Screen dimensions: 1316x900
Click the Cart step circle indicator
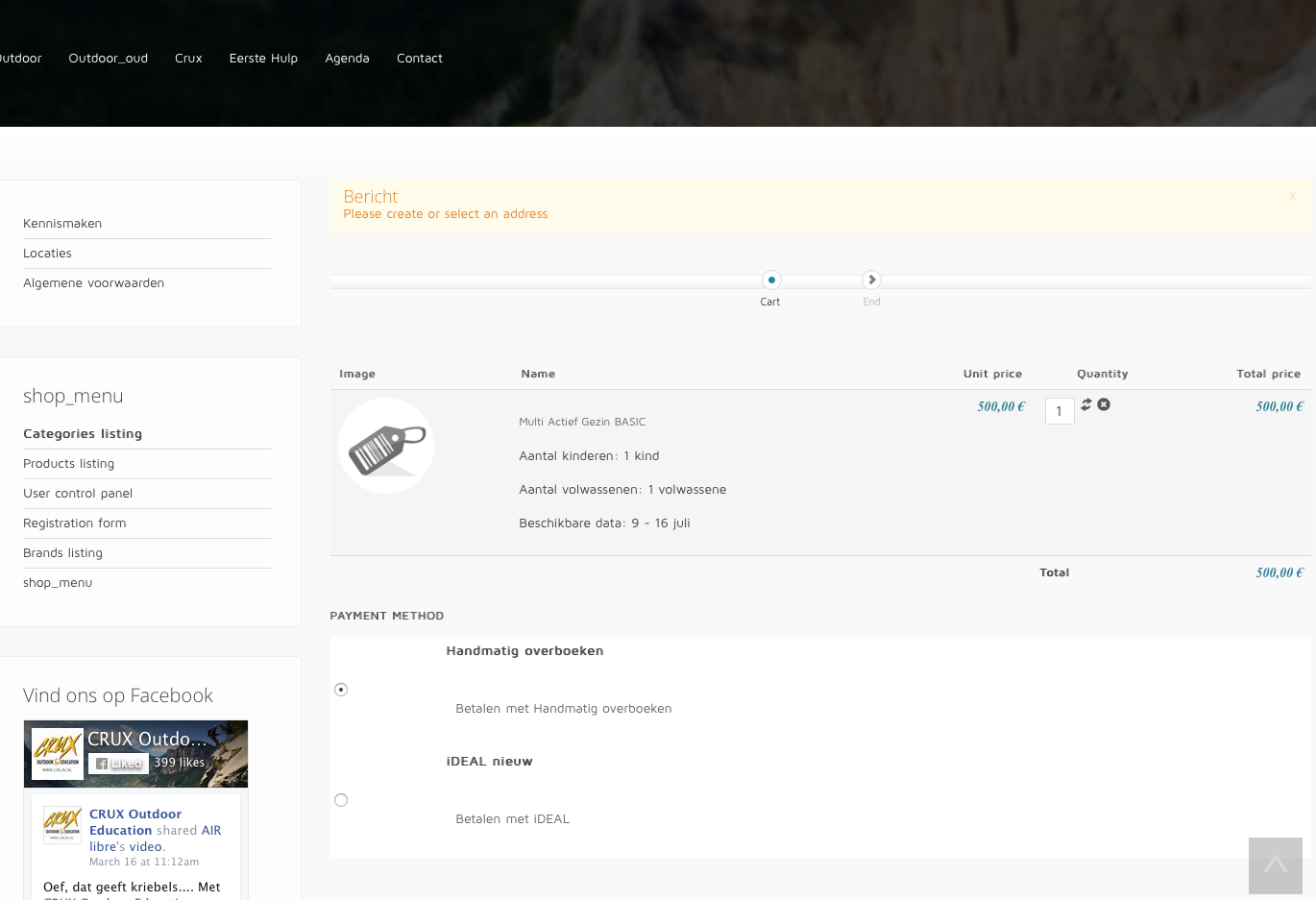[771, 280]
